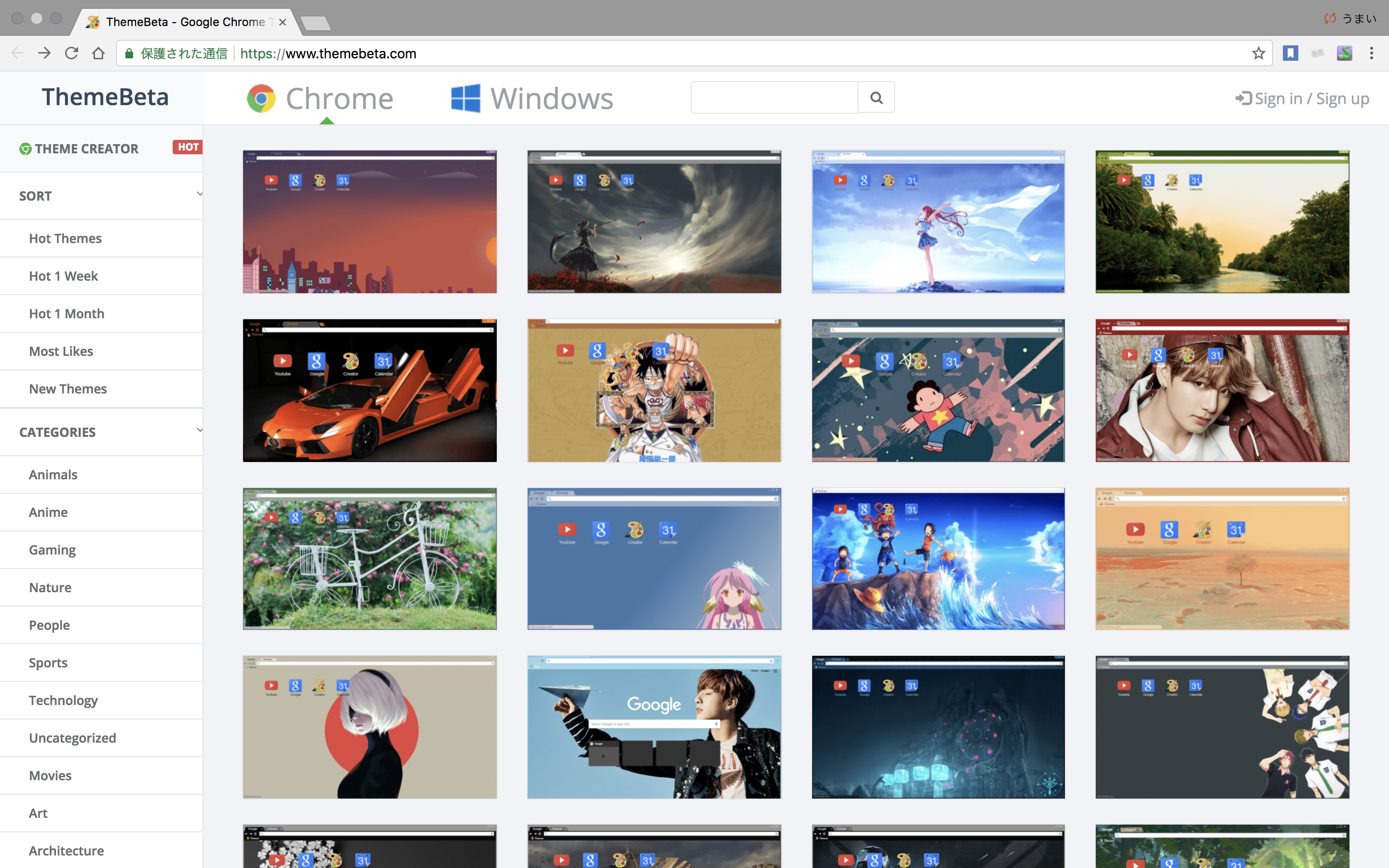
Task: Collapse the SORT section chevron
Action: (x=199, y=194)
